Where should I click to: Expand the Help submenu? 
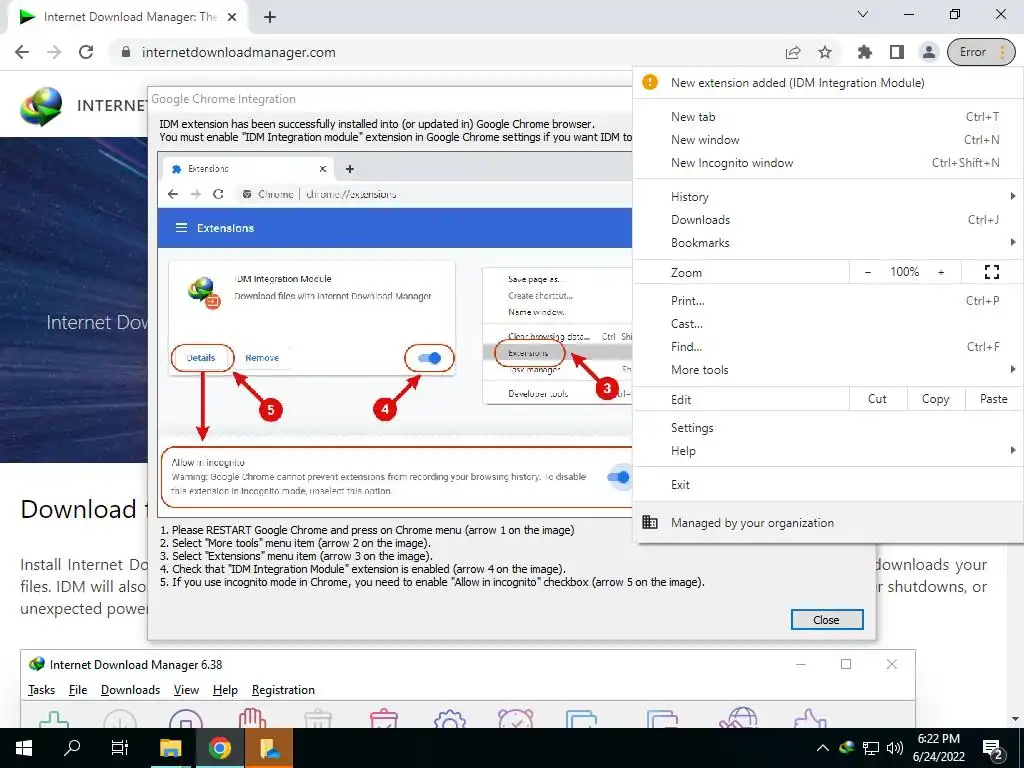(828, 451)
